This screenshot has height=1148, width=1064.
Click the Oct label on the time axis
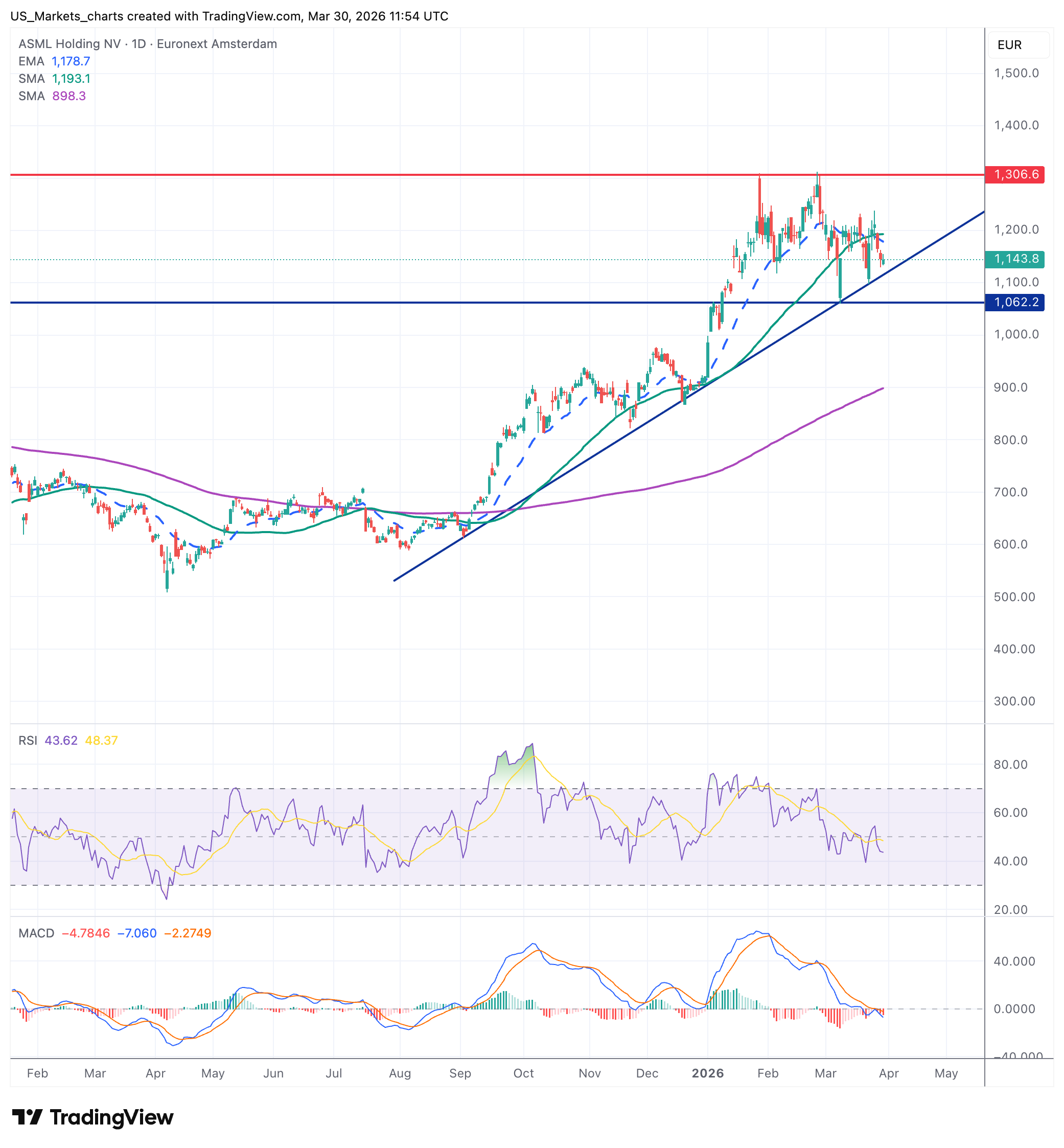click(523, 1073)
